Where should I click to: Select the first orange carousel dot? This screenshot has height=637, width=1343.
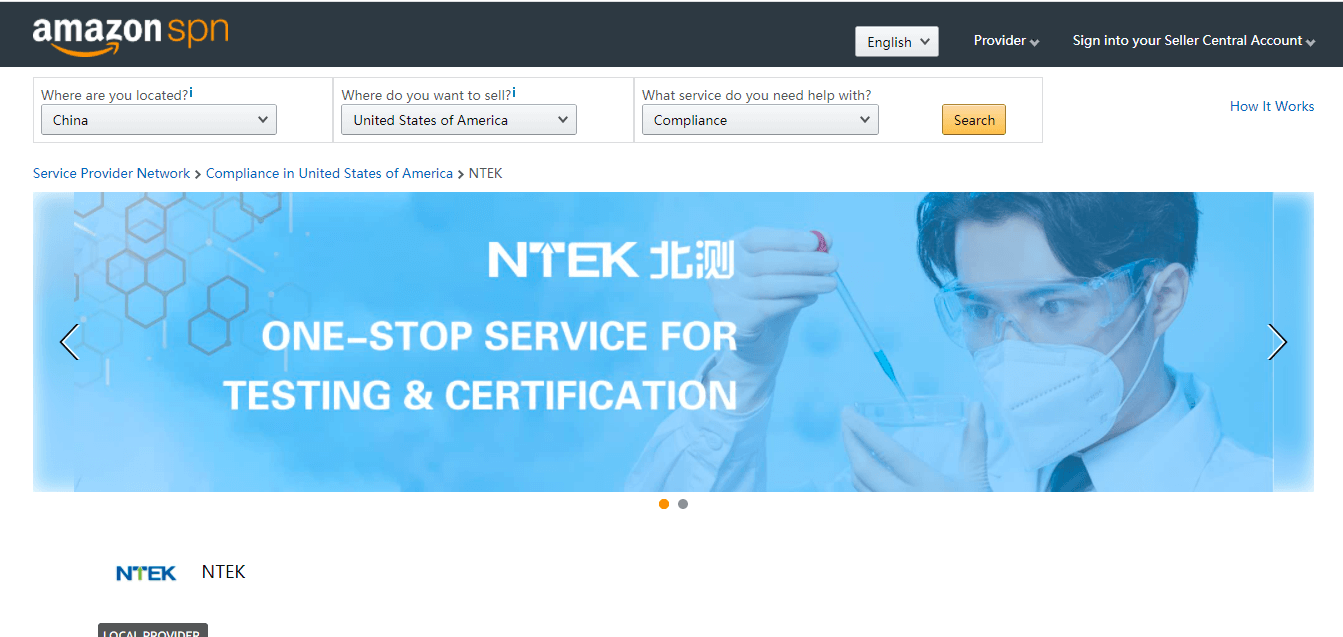pyautogui.click(x=664, y=504)
